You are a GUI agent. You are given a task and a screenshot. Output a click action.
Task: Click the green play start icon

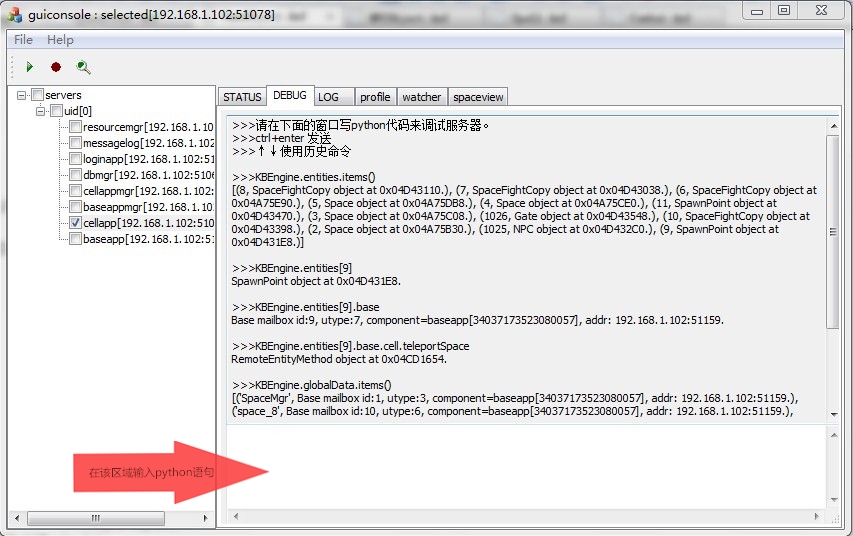pos(30,67)
